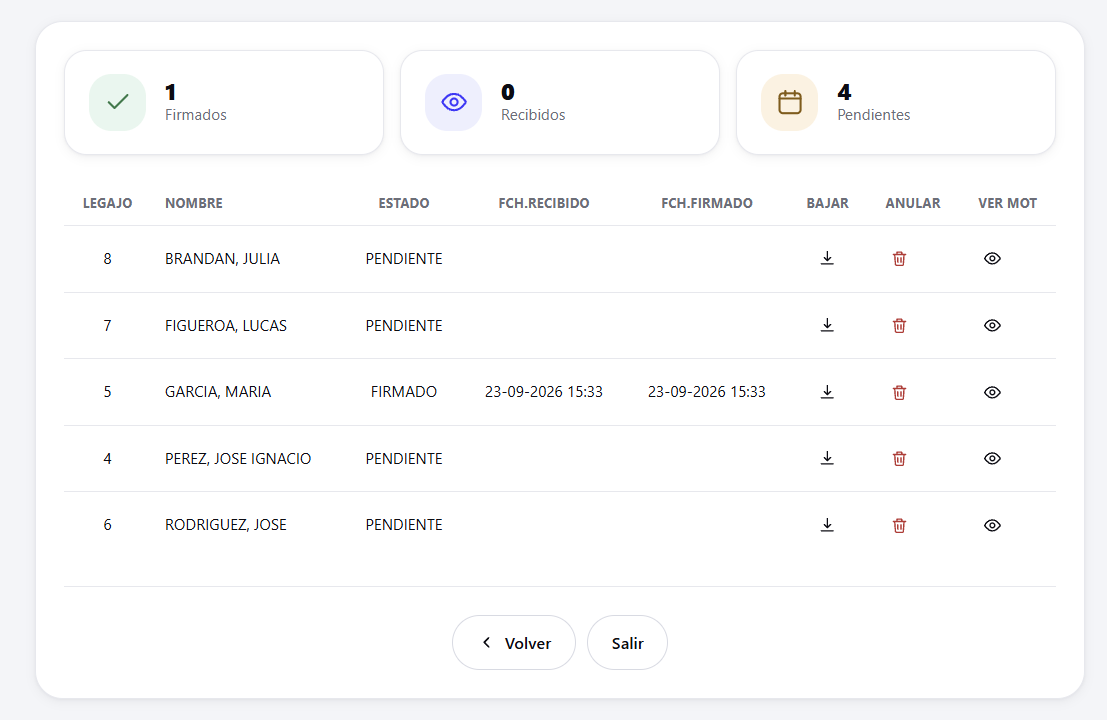
Task: Click the blue eye Recibidos icon
Action: tap(453, 102)
